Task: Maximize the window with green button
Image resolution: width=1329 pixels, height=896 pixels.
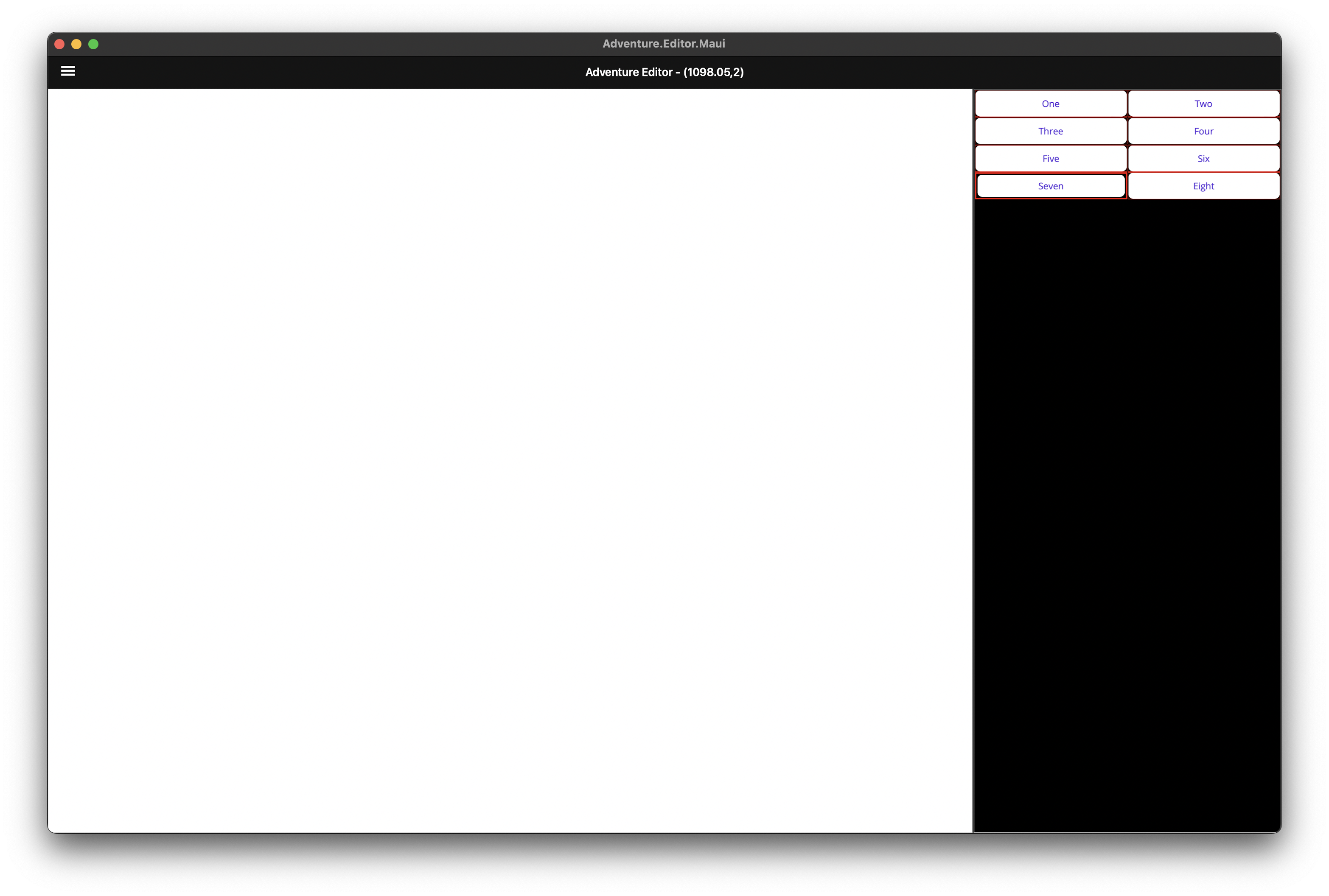Action: (94, 44)
